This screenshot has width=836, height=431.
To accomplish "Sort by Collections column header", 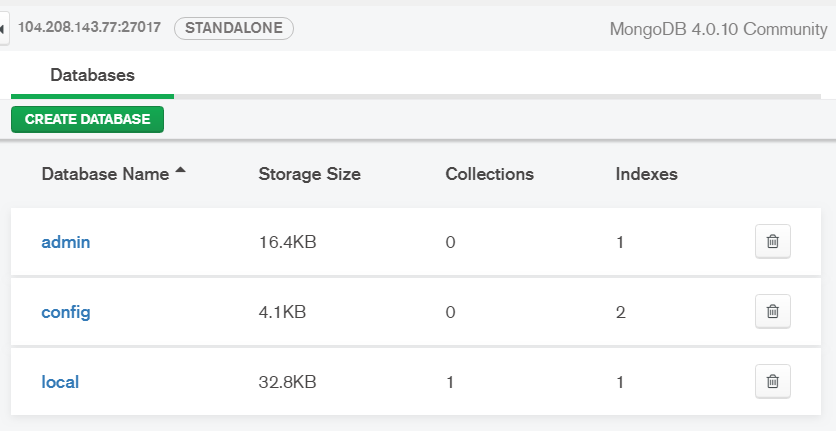I will (489, 174).
